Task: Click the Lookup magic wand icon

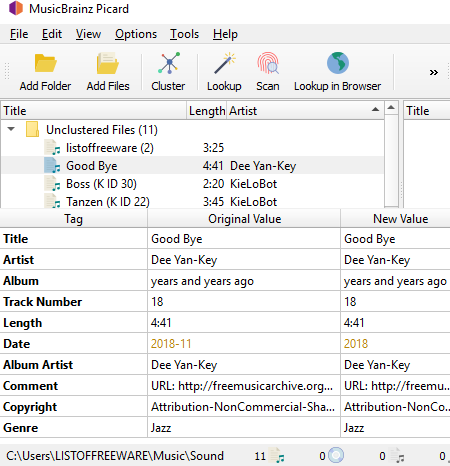Action: pos(224,63)
